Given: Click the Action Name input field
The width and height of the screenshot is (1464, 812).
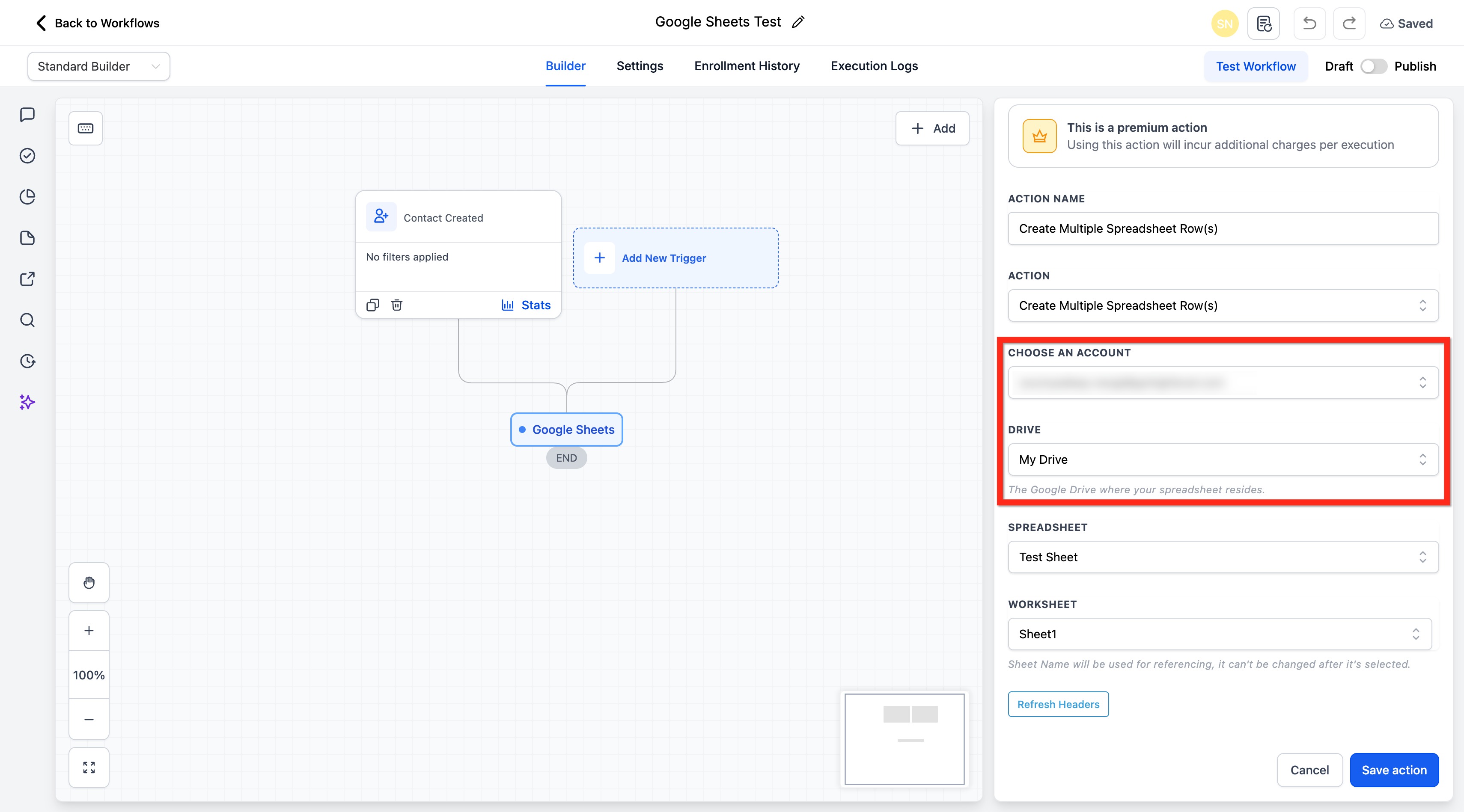Looking at the screenshot, I should (1223, 228).
